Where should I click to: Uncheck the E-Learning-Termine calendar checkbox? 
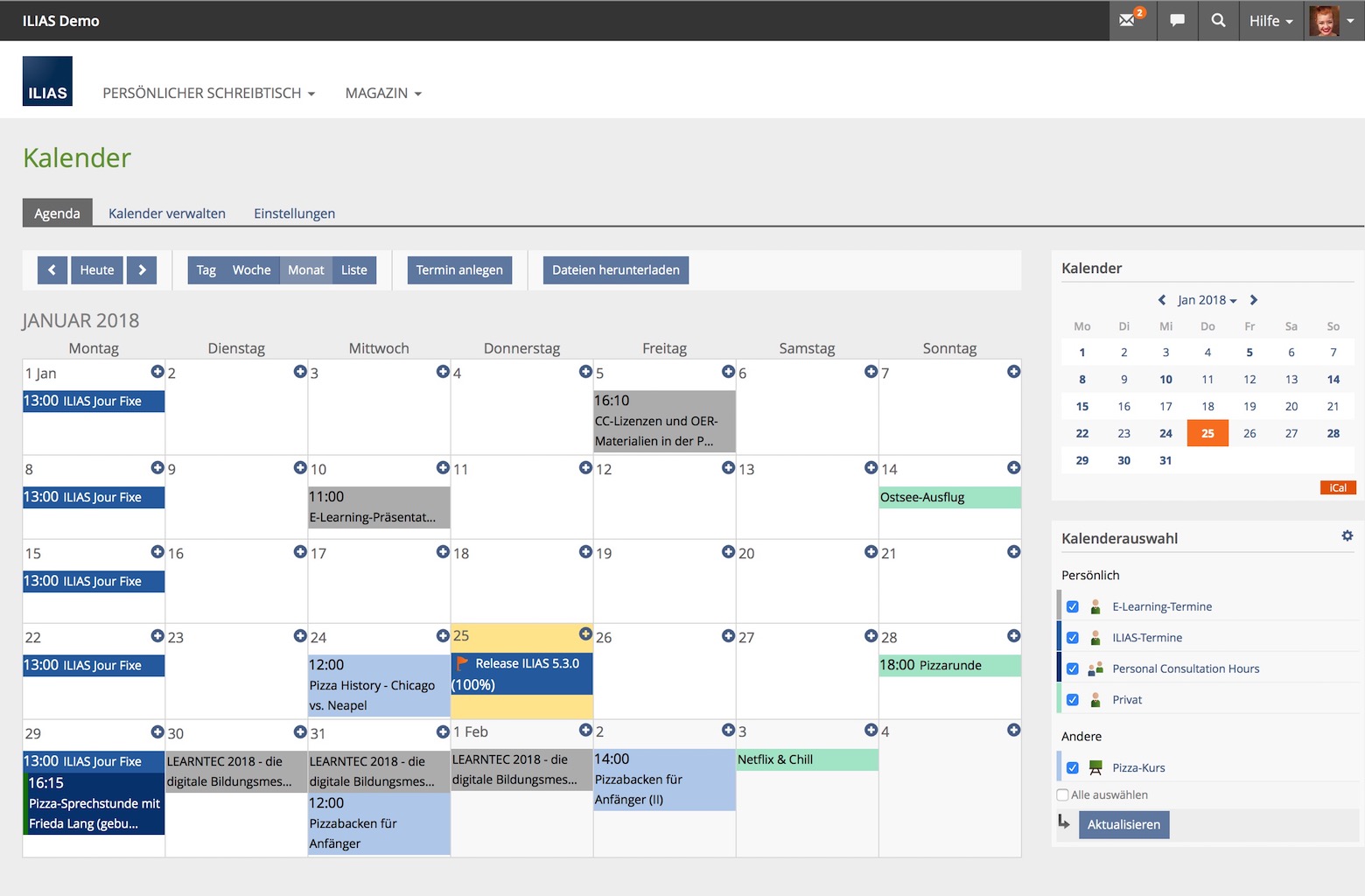tap(1073, 606)
